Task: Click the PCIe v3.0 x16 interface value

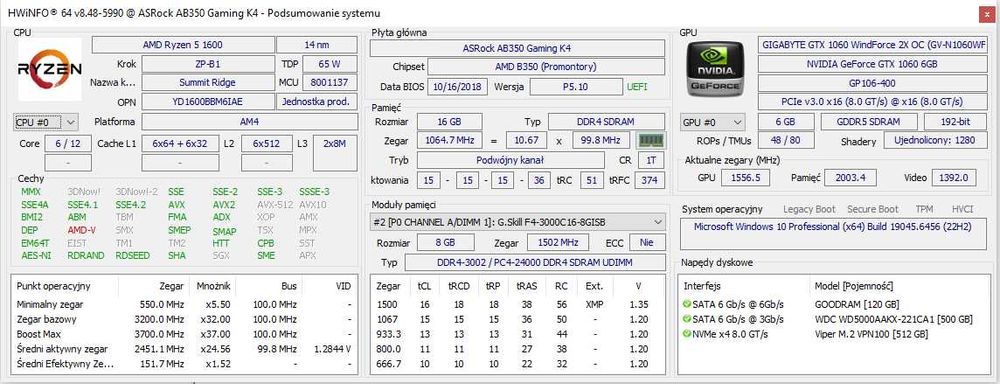Action: click(x=872, y=101)
